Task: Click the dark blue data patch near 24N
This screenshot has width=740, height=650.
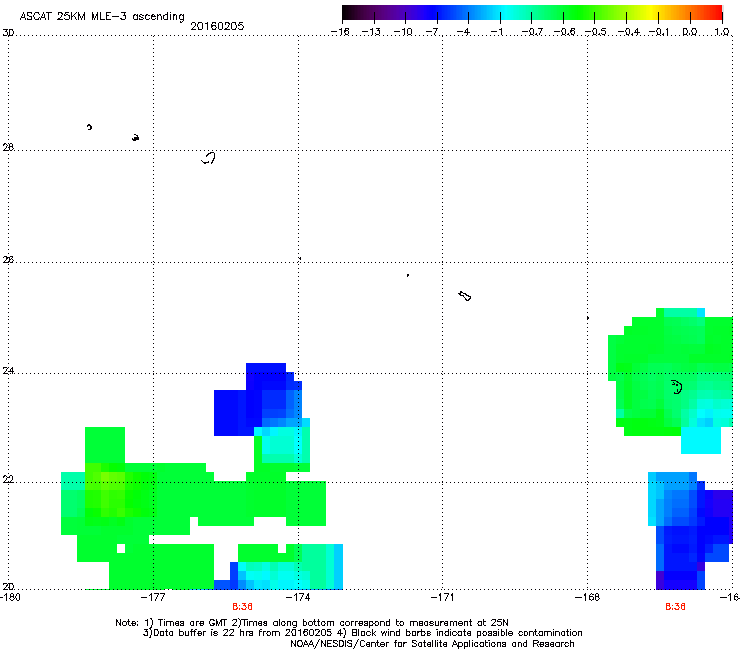Action: (257, 399)
